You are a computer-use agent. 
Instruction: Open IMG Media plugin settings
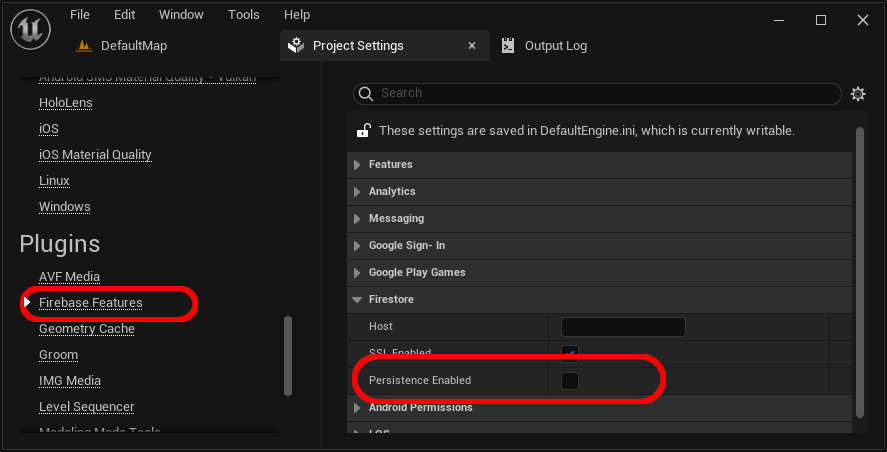coord(70,381)
